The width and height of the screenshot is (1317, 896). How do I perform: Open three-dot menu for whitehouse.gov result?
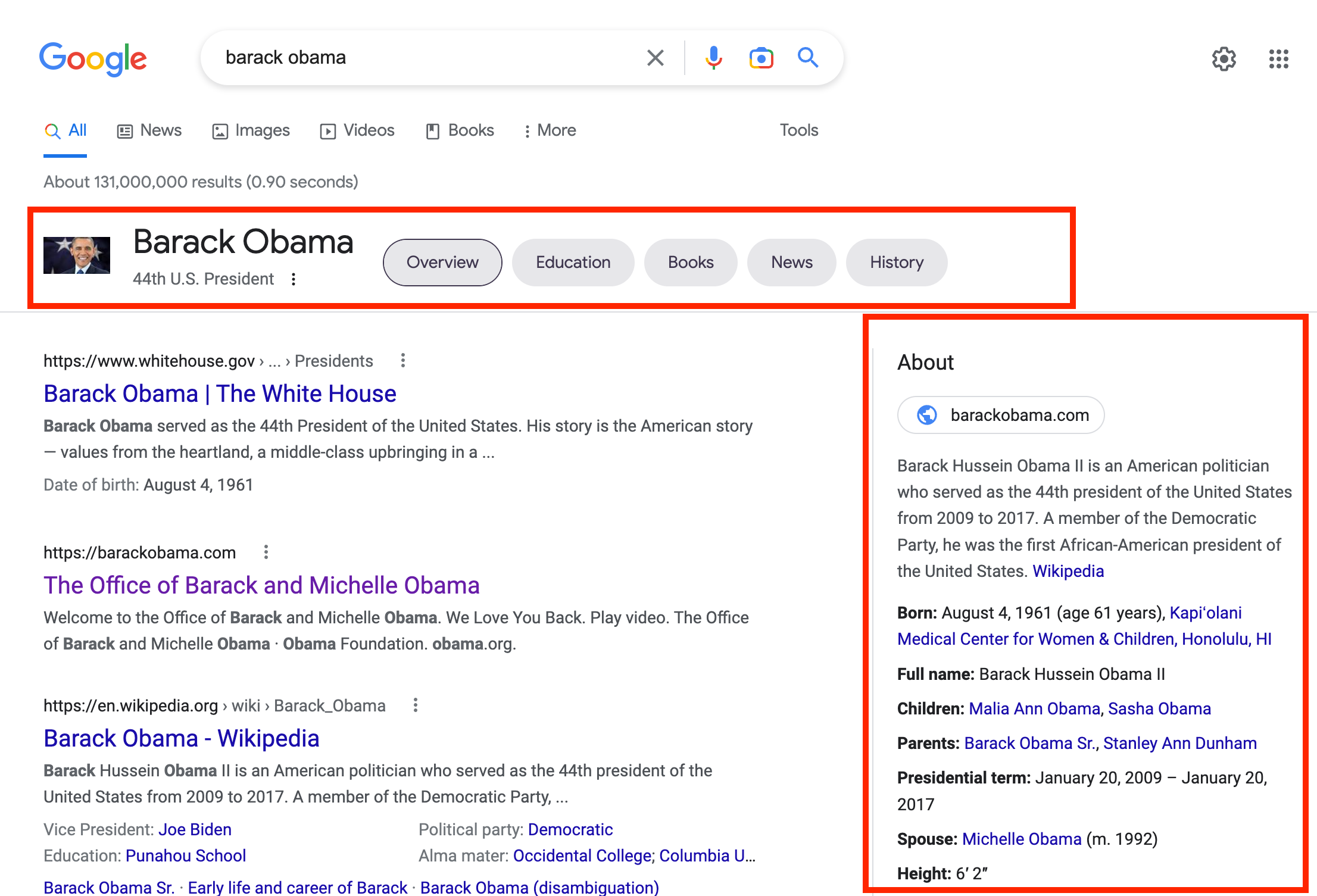coord(403,360)
